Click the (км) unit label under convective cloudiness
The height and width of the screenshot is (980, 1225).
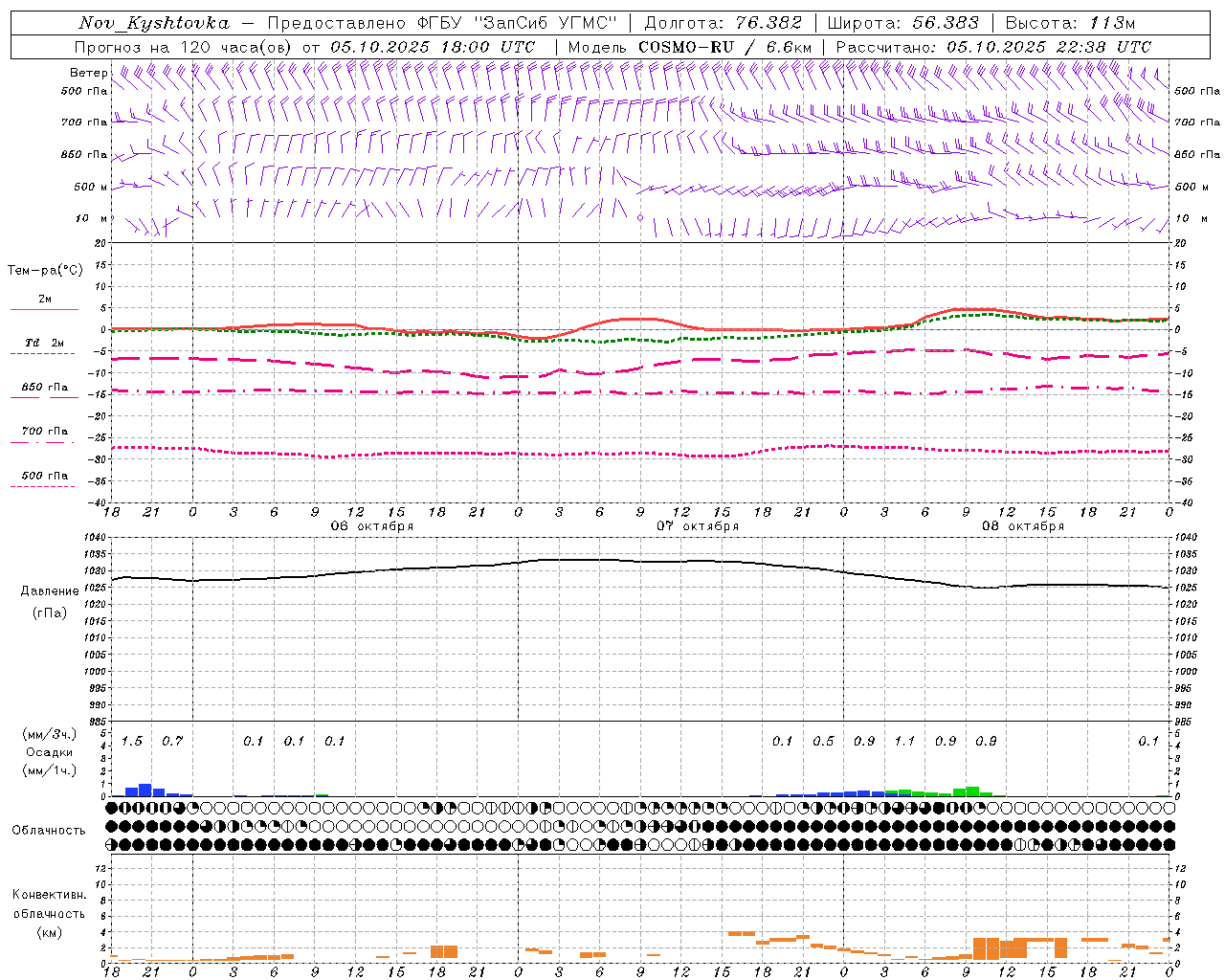49,932
